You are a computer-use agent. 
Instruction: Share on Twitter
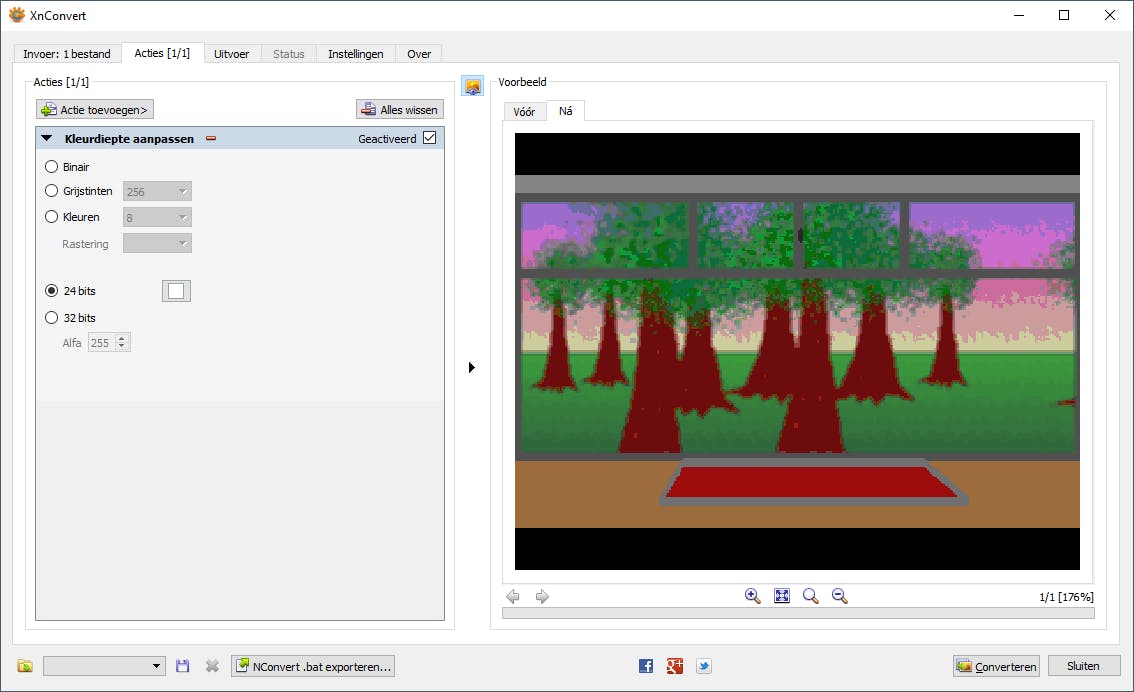tap(704, 666)
